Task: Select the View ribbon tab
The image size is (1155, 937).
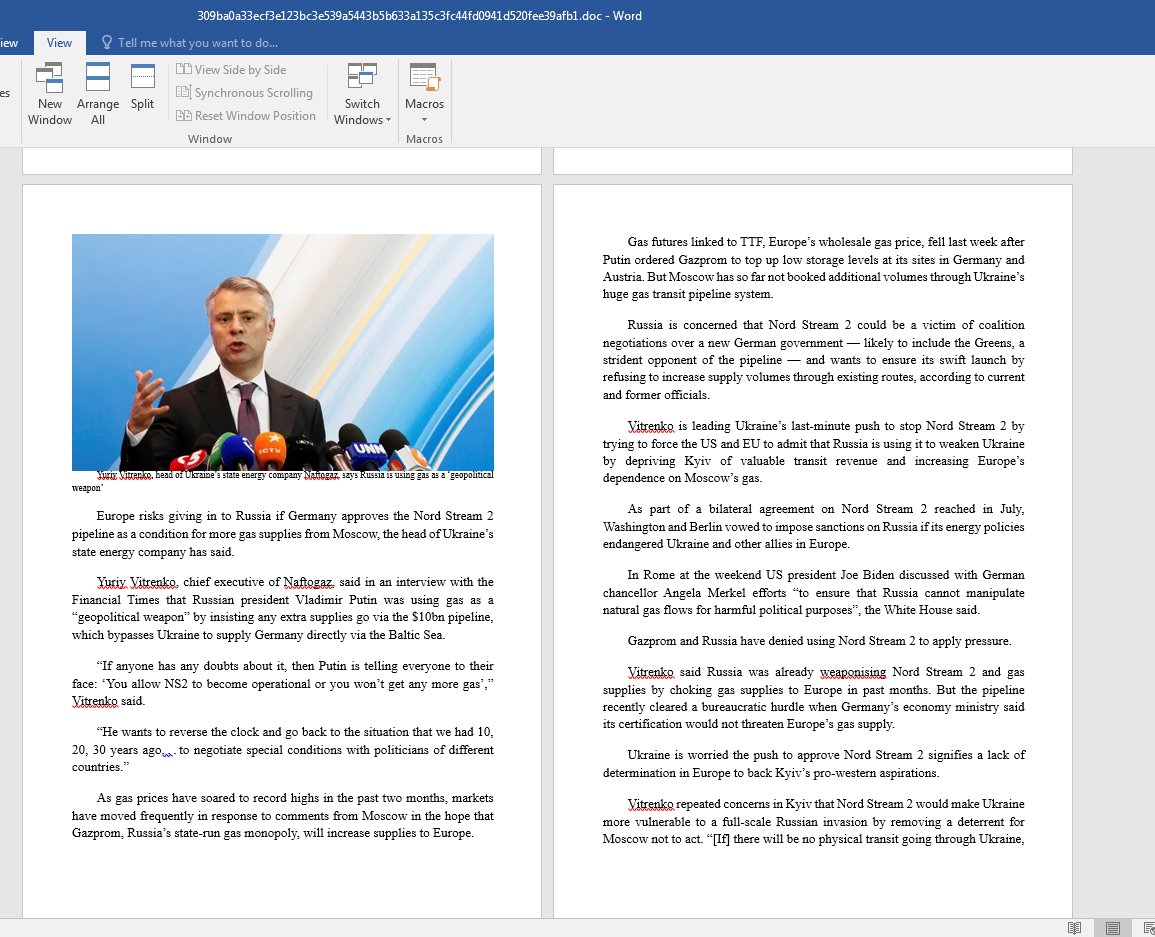Action: tap(59, 42)
